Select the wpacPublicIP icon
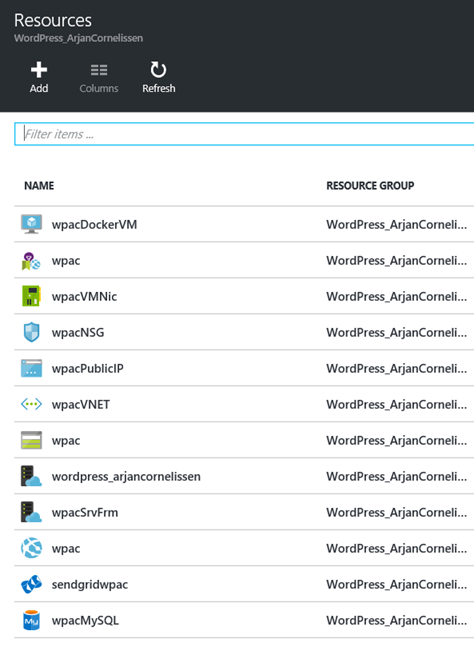This screenshot has height=647, width=474. click(31, 368)
